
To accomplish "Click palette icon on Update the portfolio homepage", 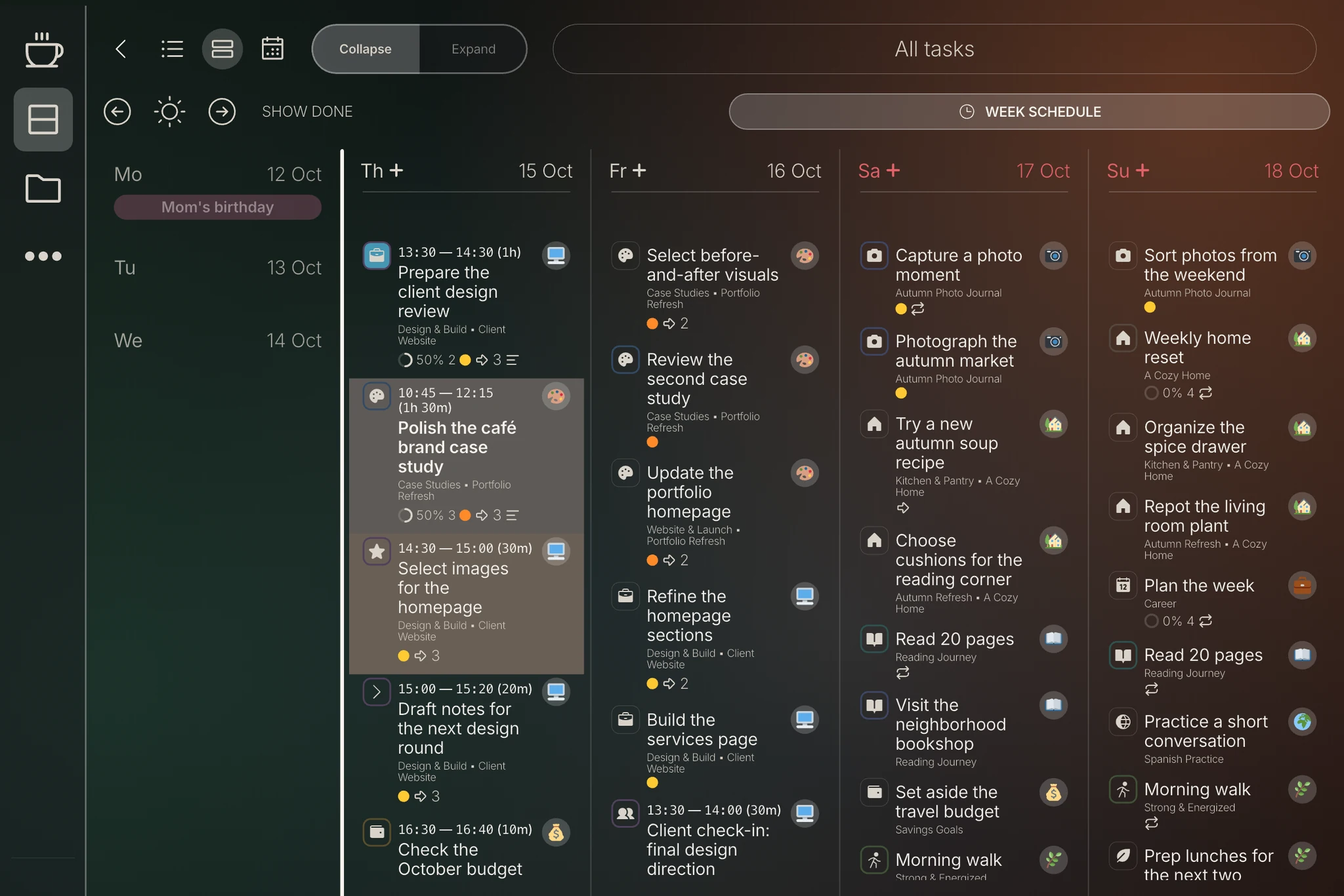I will 805,473.
